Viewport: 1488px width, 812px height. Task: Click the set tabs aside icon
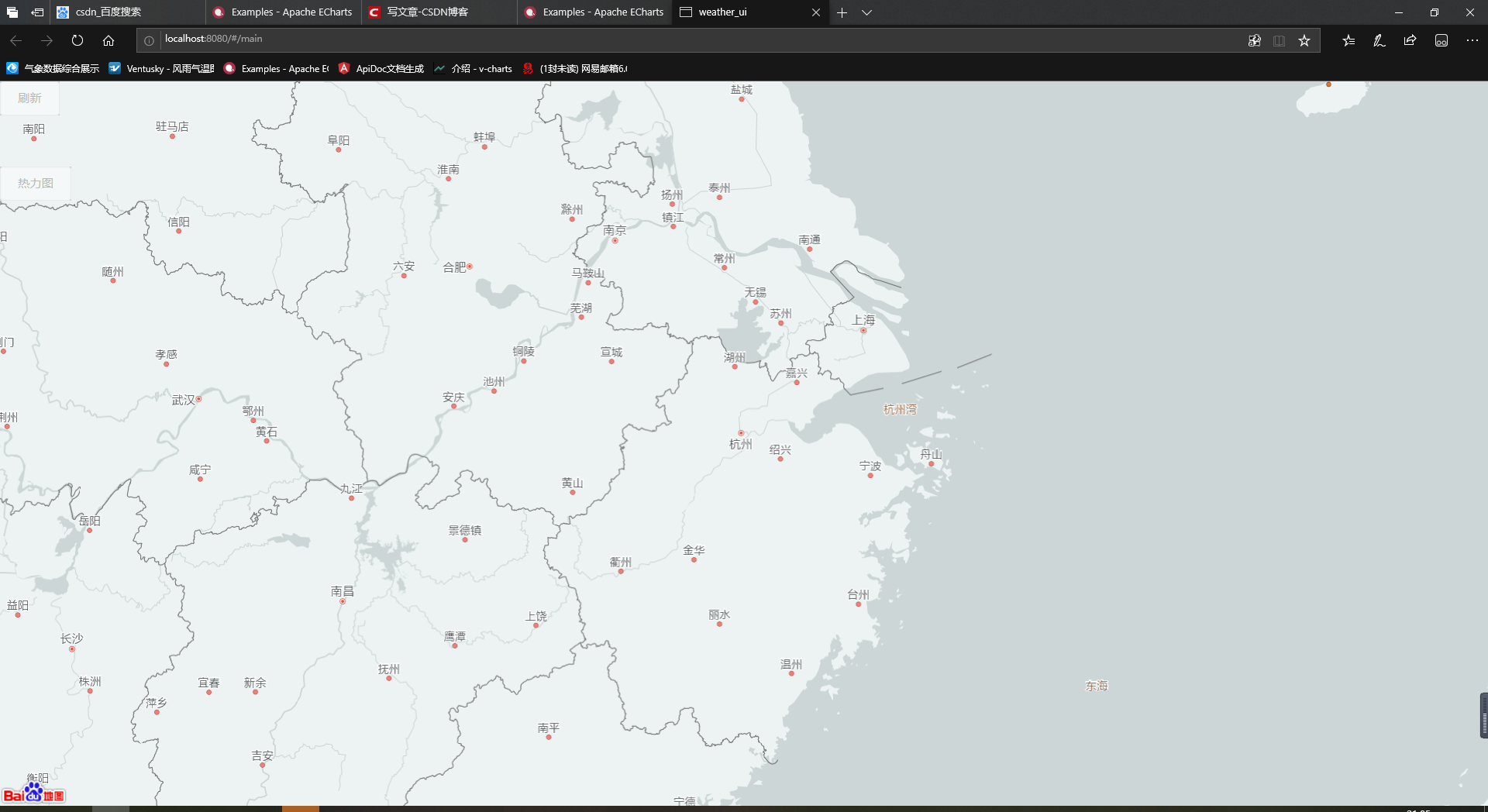[37, 12]
